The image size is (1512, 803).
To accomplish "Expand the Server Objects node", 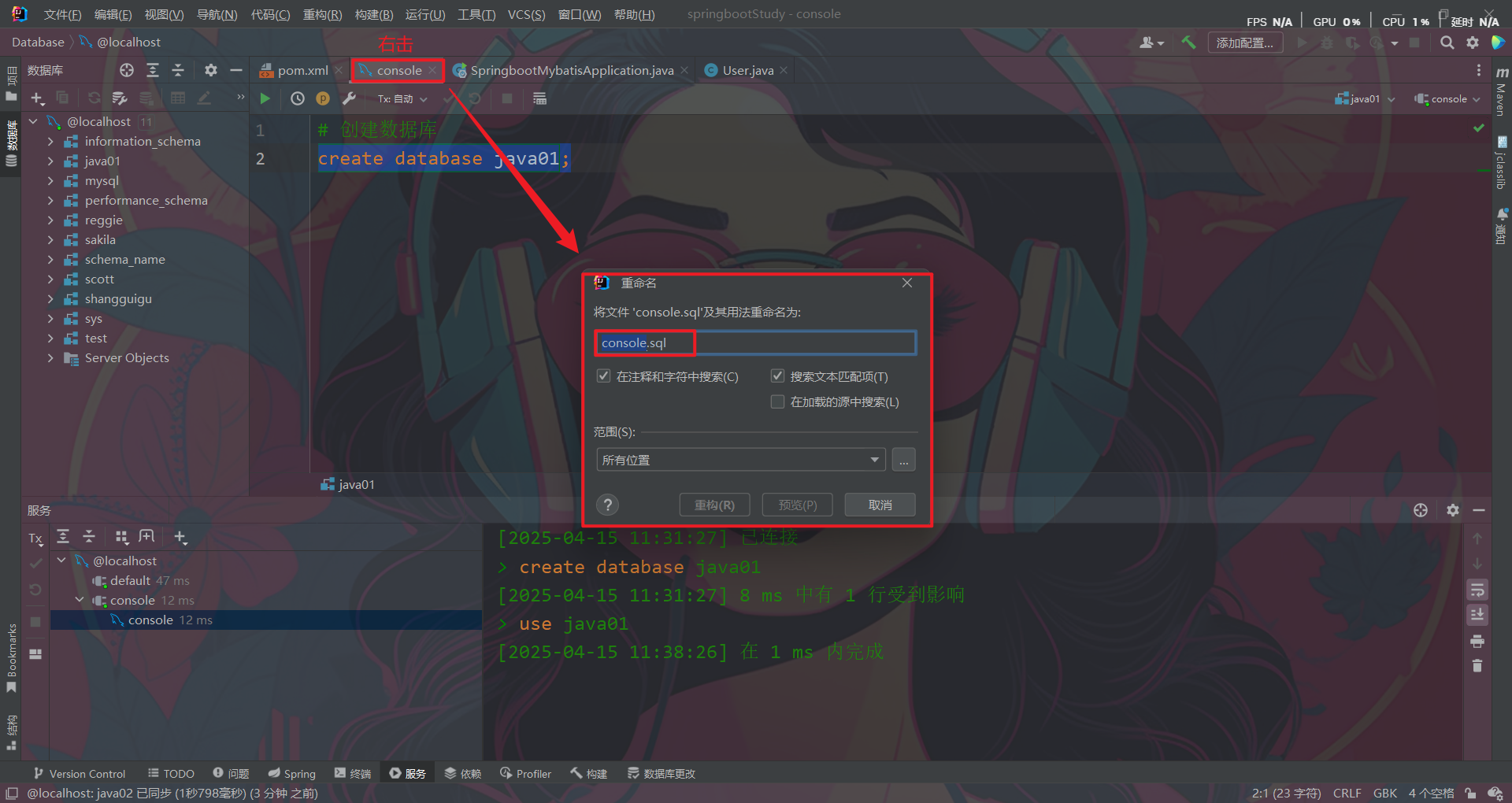I will coord(50,357).
